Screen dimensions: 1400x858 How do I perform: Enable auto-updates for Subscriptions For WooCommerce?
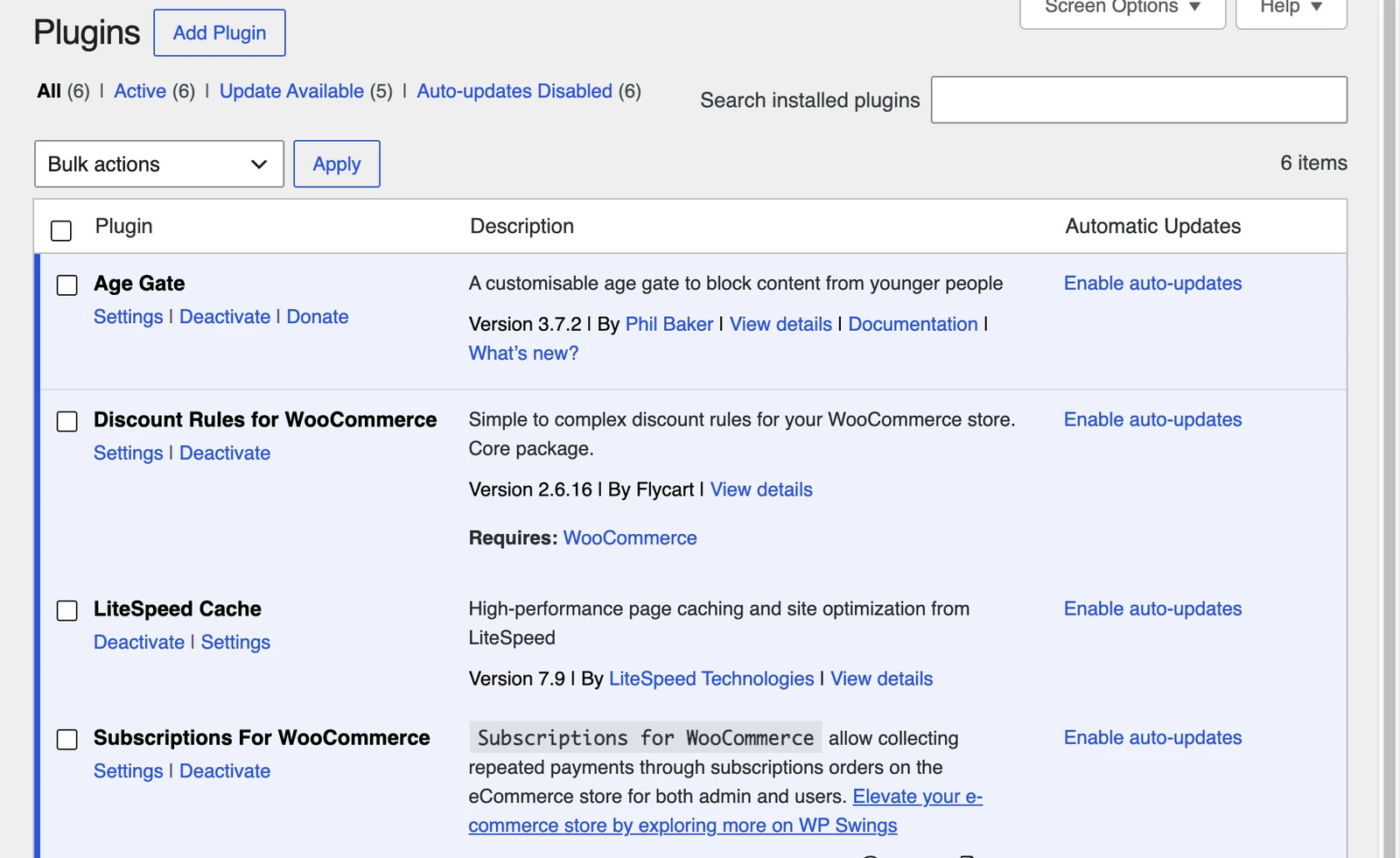1152,737
